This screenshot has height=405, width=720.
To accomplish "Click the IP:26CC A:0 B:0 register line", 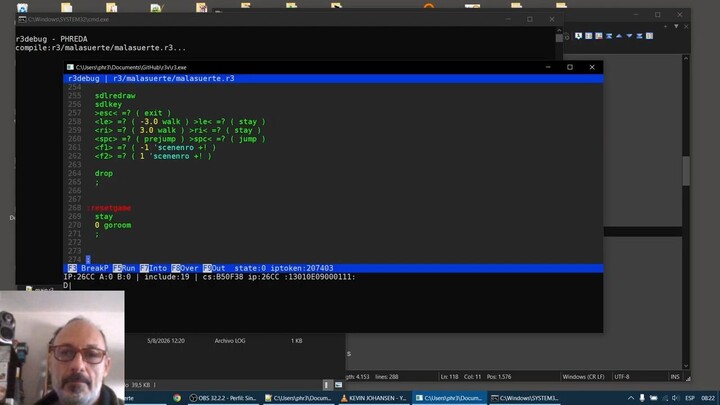I will point(209,277).
